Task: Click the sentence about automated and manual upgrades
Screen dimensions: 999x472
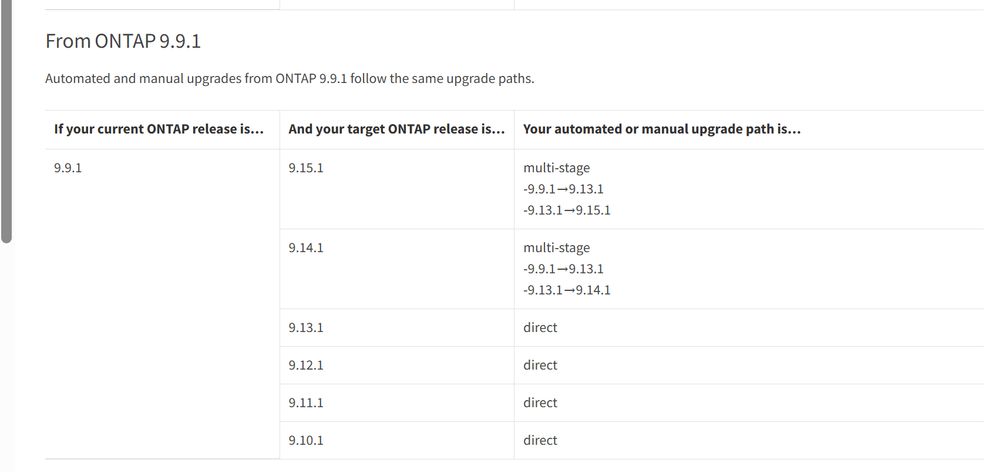Action: click(289, 78)
